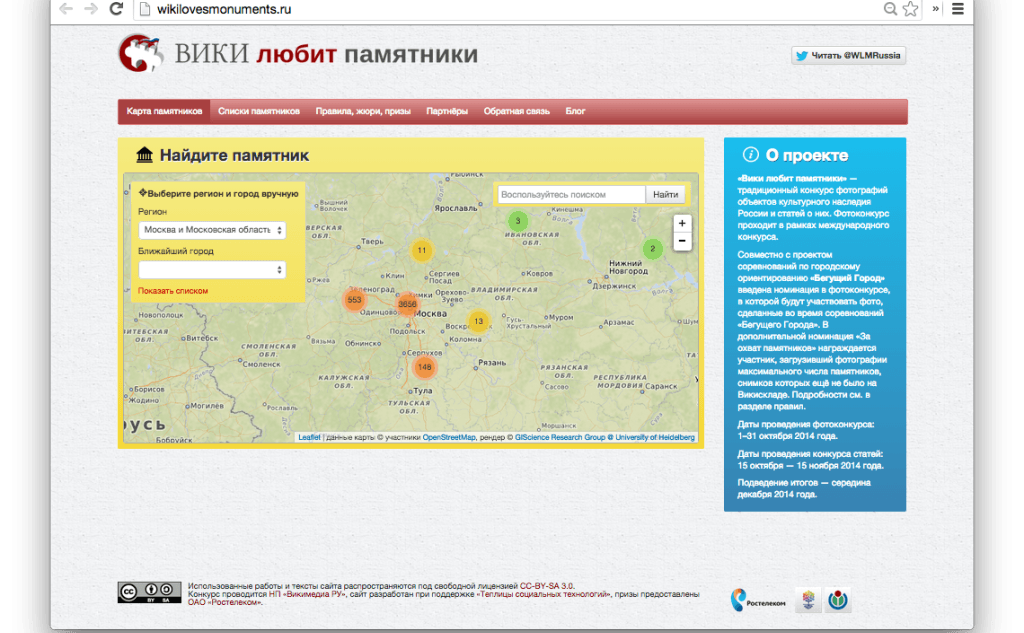
Task: Click the Rostelecom sponsor logo
Action: tap(757, 600)
